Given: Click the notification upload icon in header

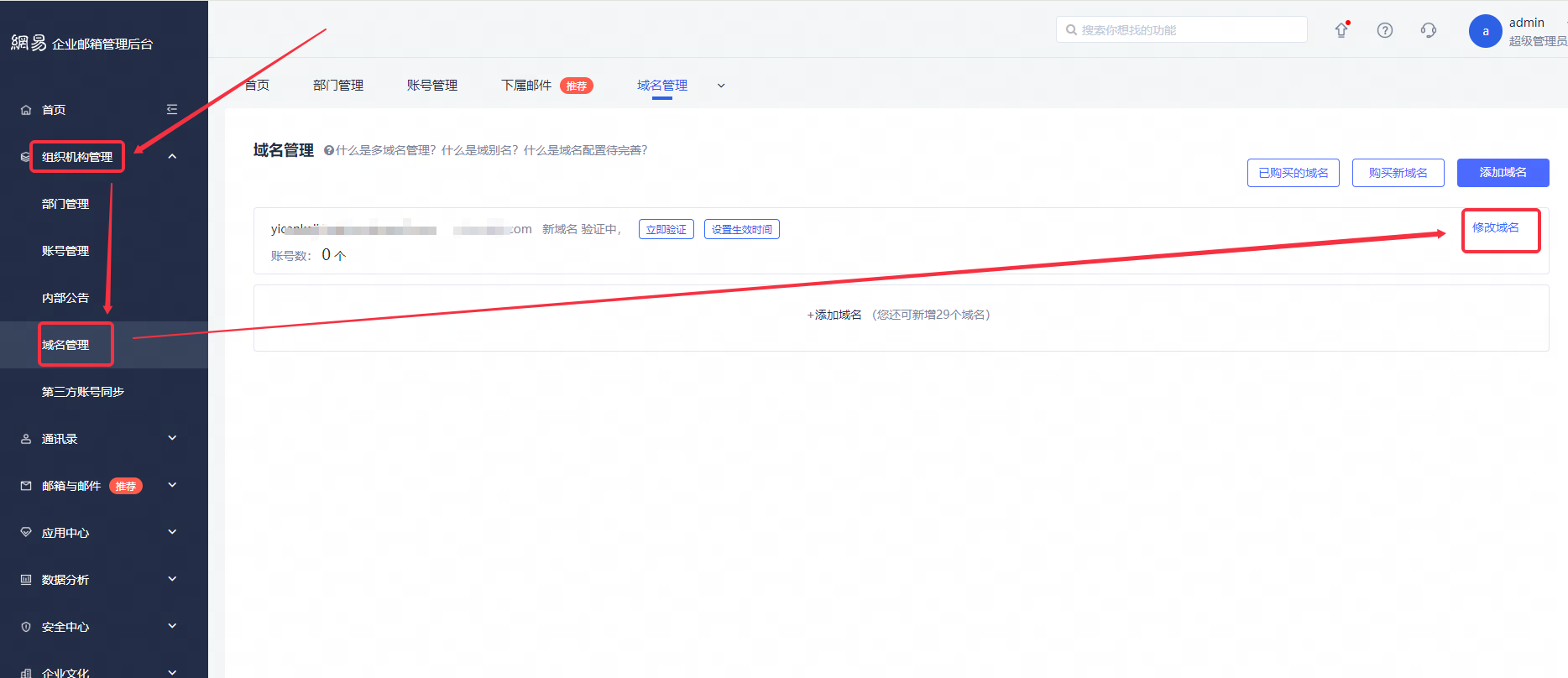Looking at the screenshot, I should coord(1341,30).
